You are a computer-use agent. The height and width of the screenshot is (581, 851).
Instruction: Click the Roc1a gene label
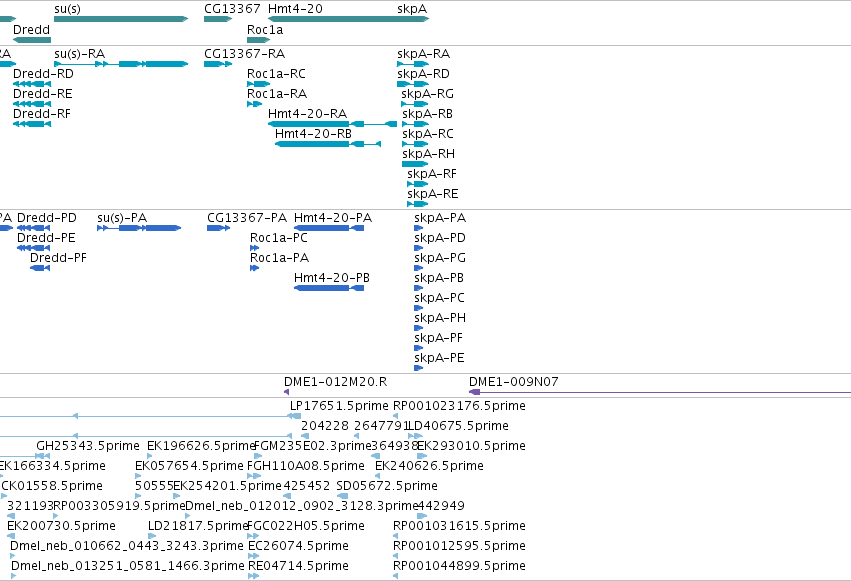265,30
